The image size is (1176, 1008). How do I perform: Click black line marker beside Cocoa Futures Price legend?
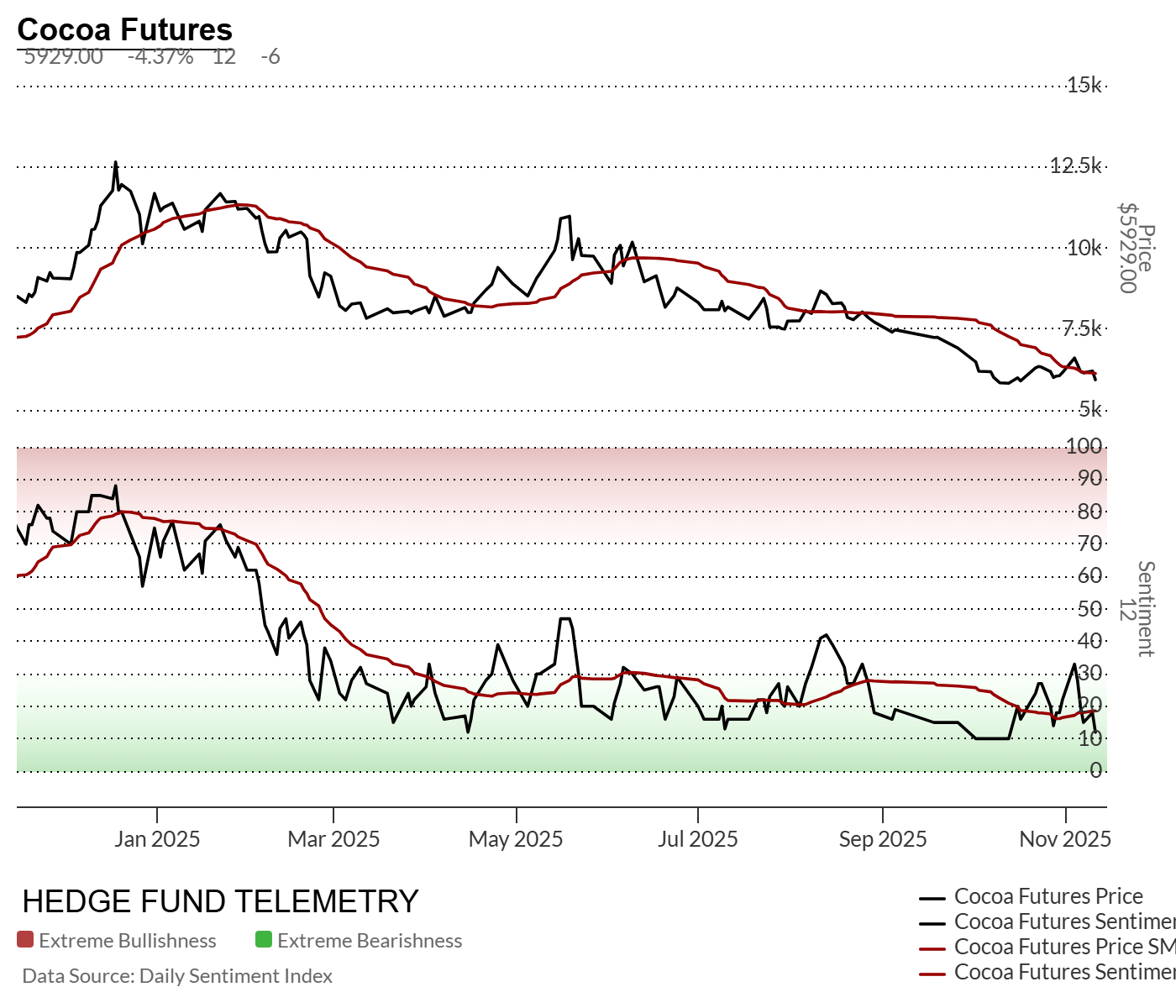[933, 898]
